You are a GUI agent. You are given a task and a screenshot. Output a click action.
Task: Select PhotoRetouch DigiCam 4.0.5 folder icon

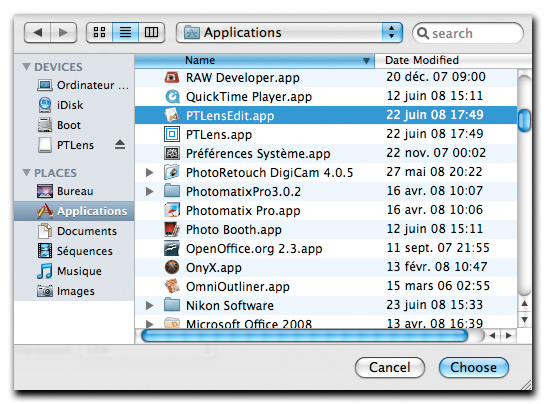(x=172, y=172)
